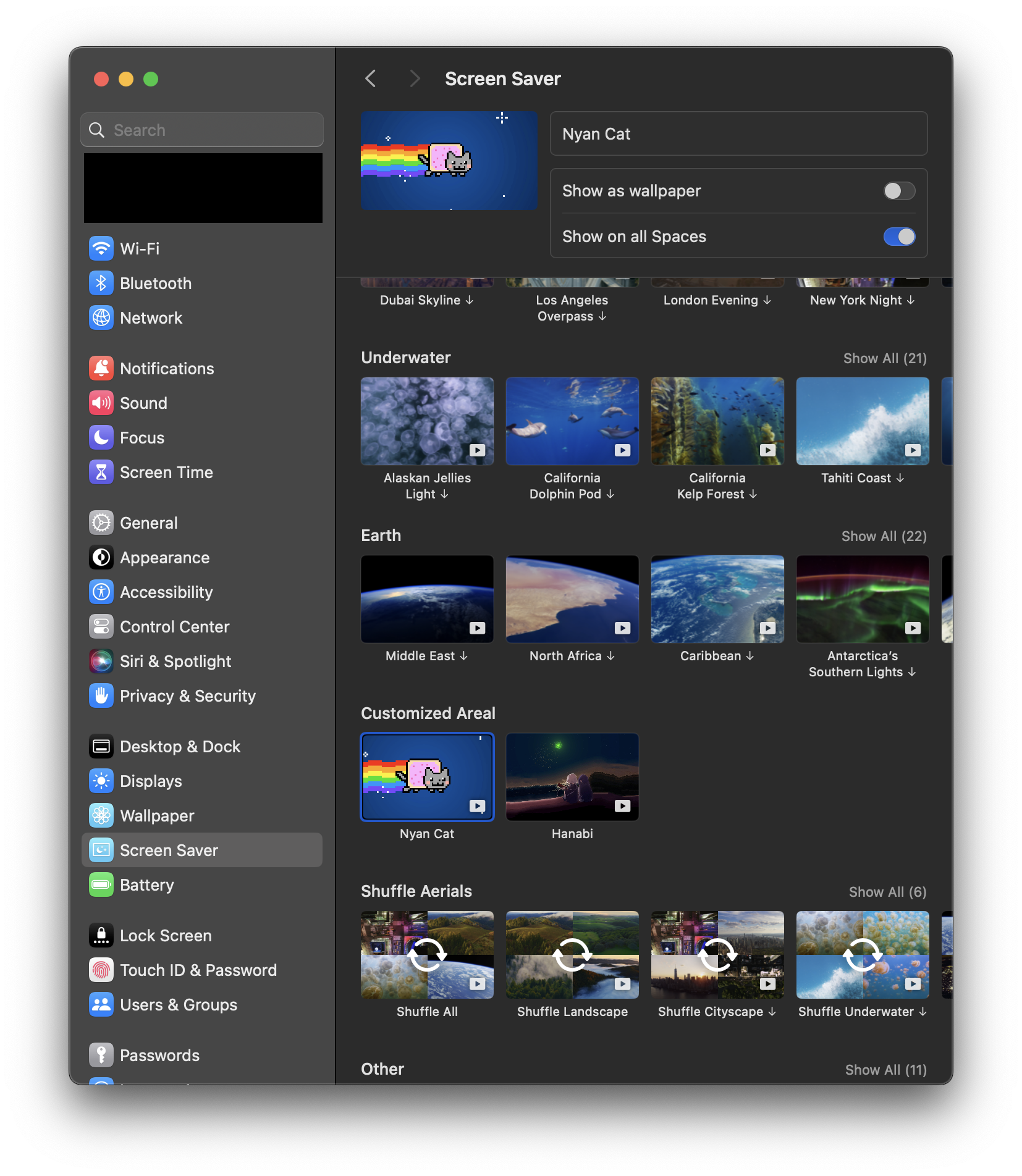This screenshot has height=1176, width=1022.
Task: Open the Focus moon icon
Action: (101, 438)
